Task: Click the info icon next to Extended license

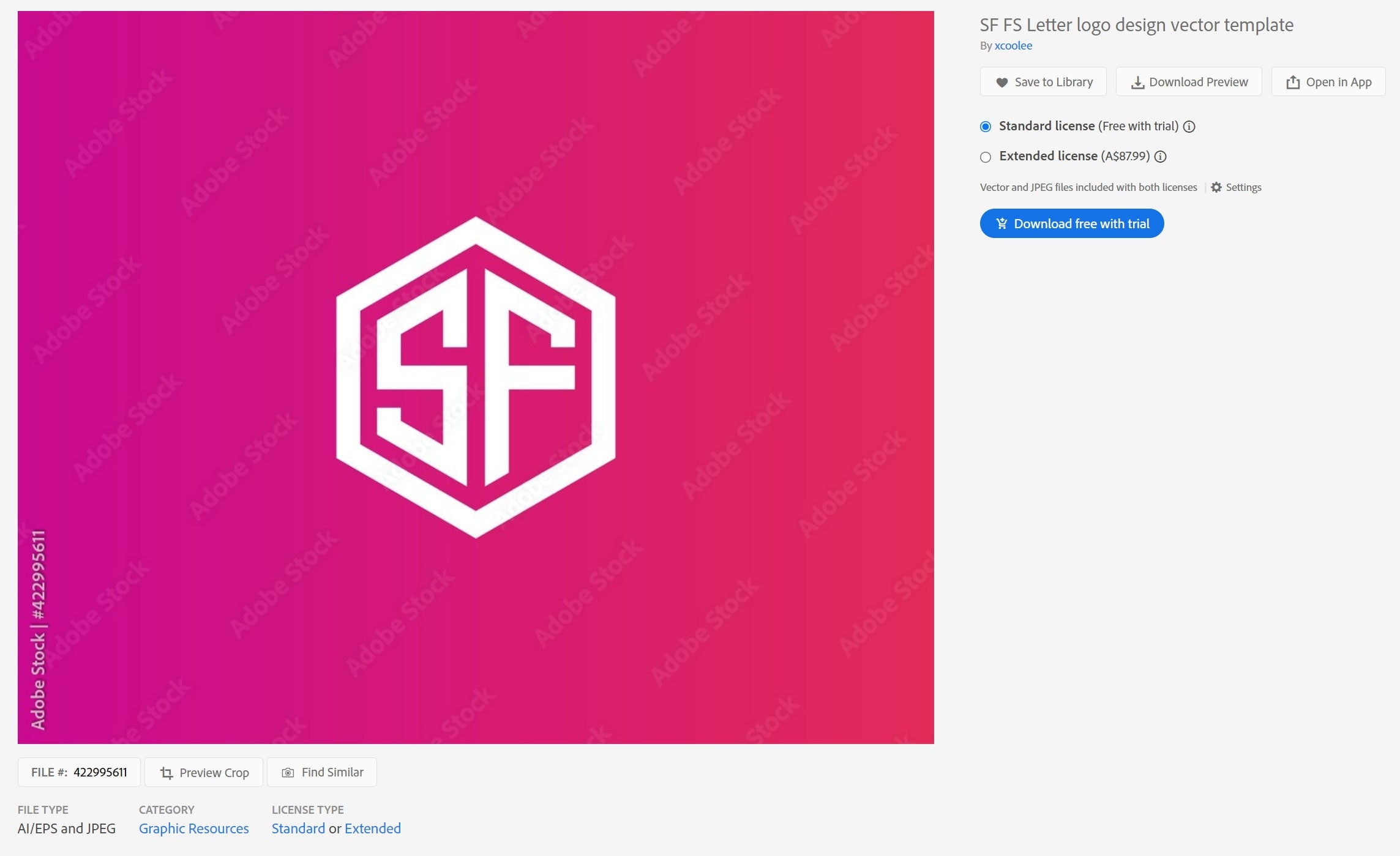Action: [x=1160, y=157]
